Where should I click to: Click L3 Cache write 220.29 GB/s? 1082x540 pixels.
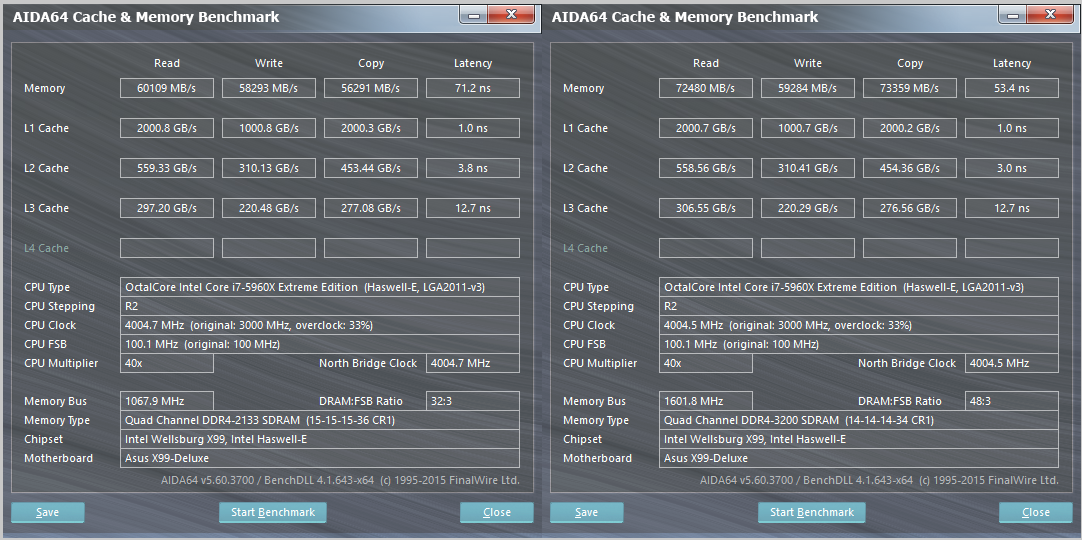coord(808,208)
